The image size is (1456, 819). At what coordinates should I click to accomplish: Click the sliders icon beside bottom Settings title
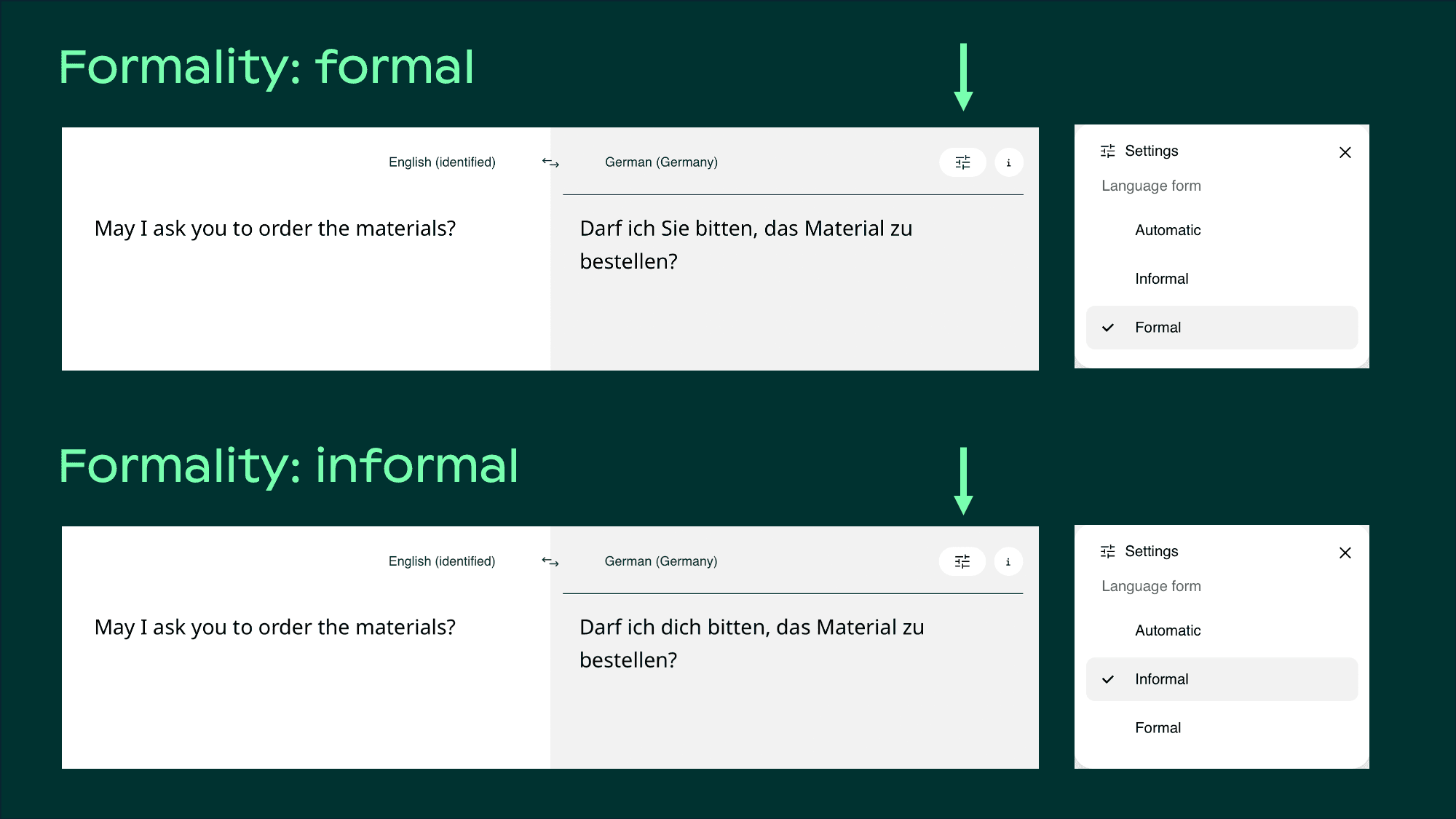pos(1107,551)
